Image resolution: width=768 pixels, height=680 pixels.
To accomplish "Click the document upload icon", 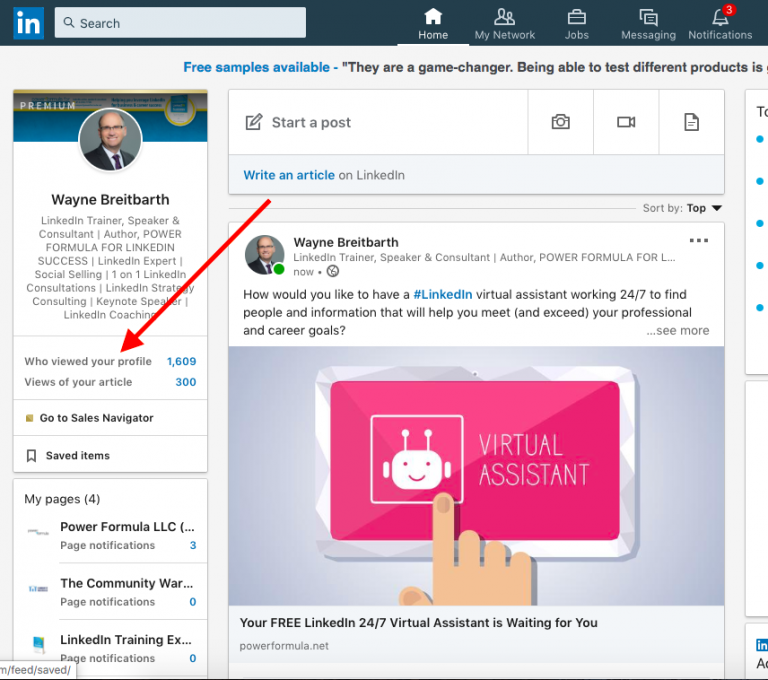I will [x=691, y=122].
